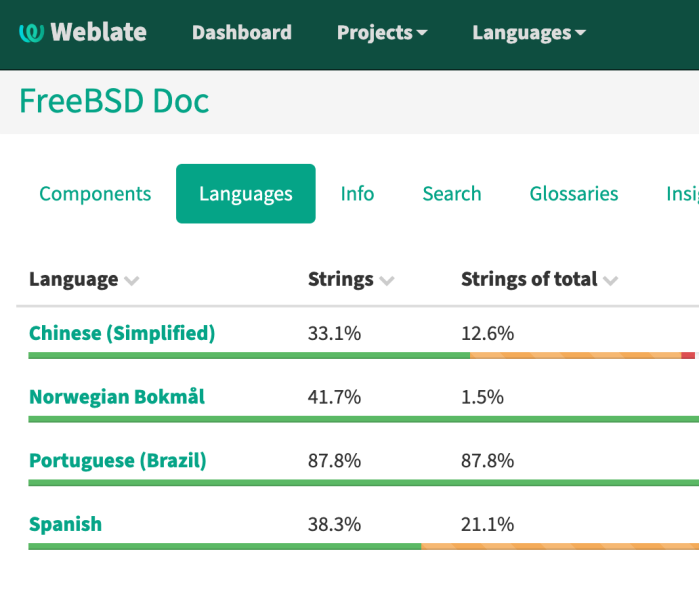Image resolution: width=699 pixels, height=600 pixels.
Task: Click the 38.3% Strings value
Action: 334,524
